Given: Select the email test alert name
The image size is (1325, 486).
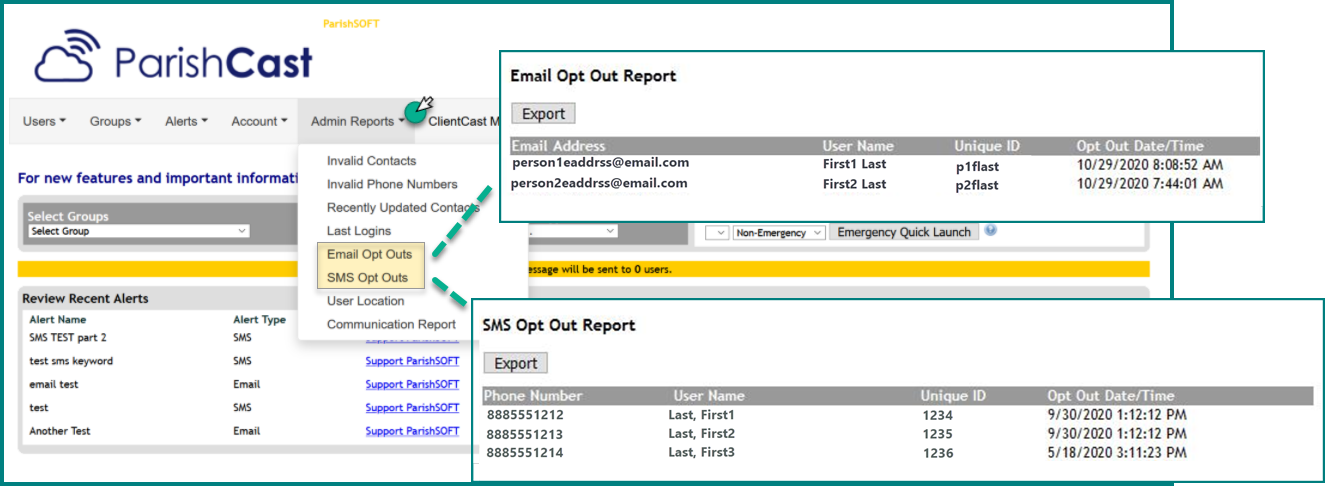Looking at the screenshot, I should [x=54, y=384].
